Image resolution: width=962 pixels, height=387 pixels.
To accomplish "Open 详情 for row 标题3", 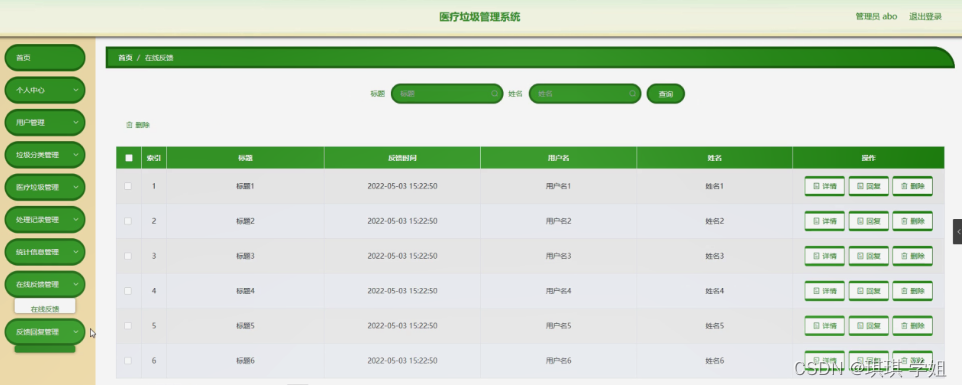I will tap(825, 256).
